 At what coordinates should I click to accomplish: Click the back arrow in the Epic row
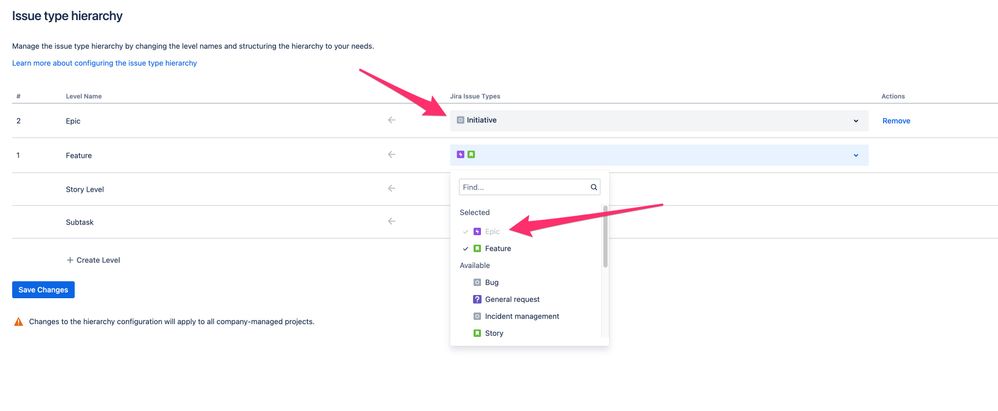coord(391,120)
